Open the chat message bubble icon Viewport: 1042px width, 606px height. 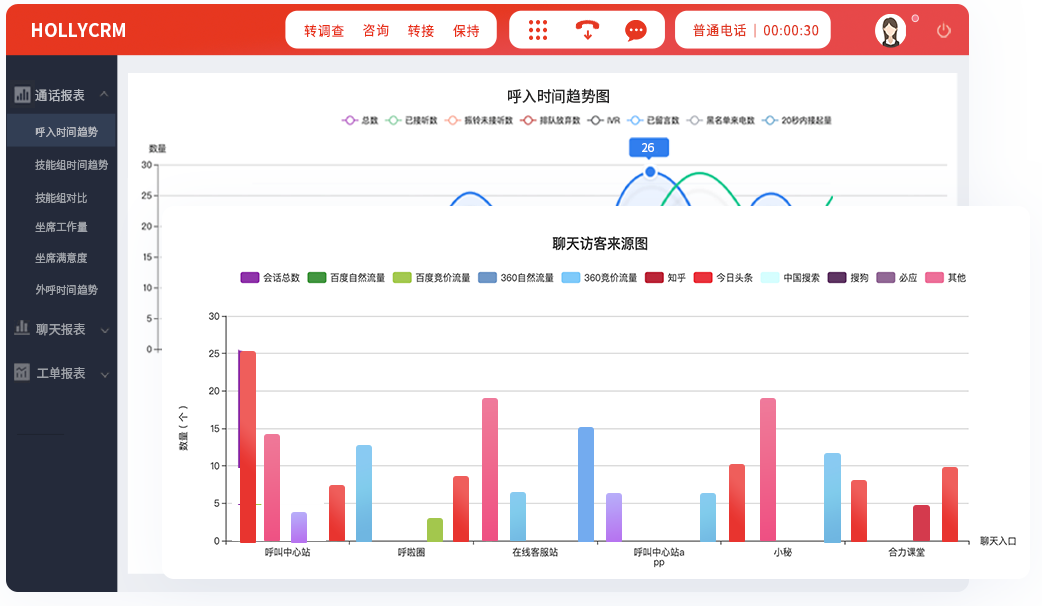(x=635, y=30)
